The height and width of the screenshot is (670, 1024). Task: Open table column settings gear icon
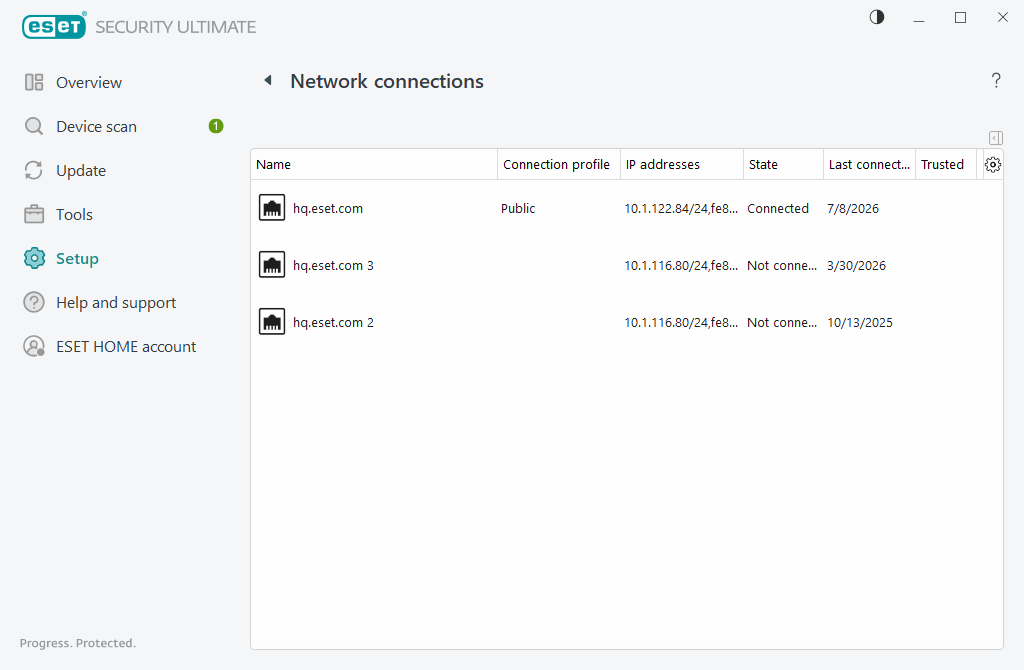tap(993, 165)
